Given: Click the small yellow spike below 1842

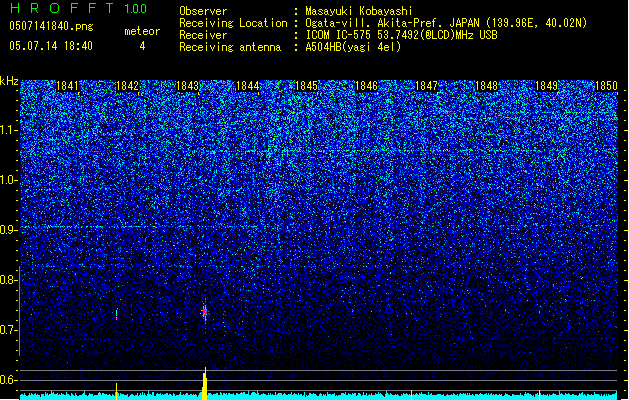Looking at the screenshot, I should pos(116,391).
